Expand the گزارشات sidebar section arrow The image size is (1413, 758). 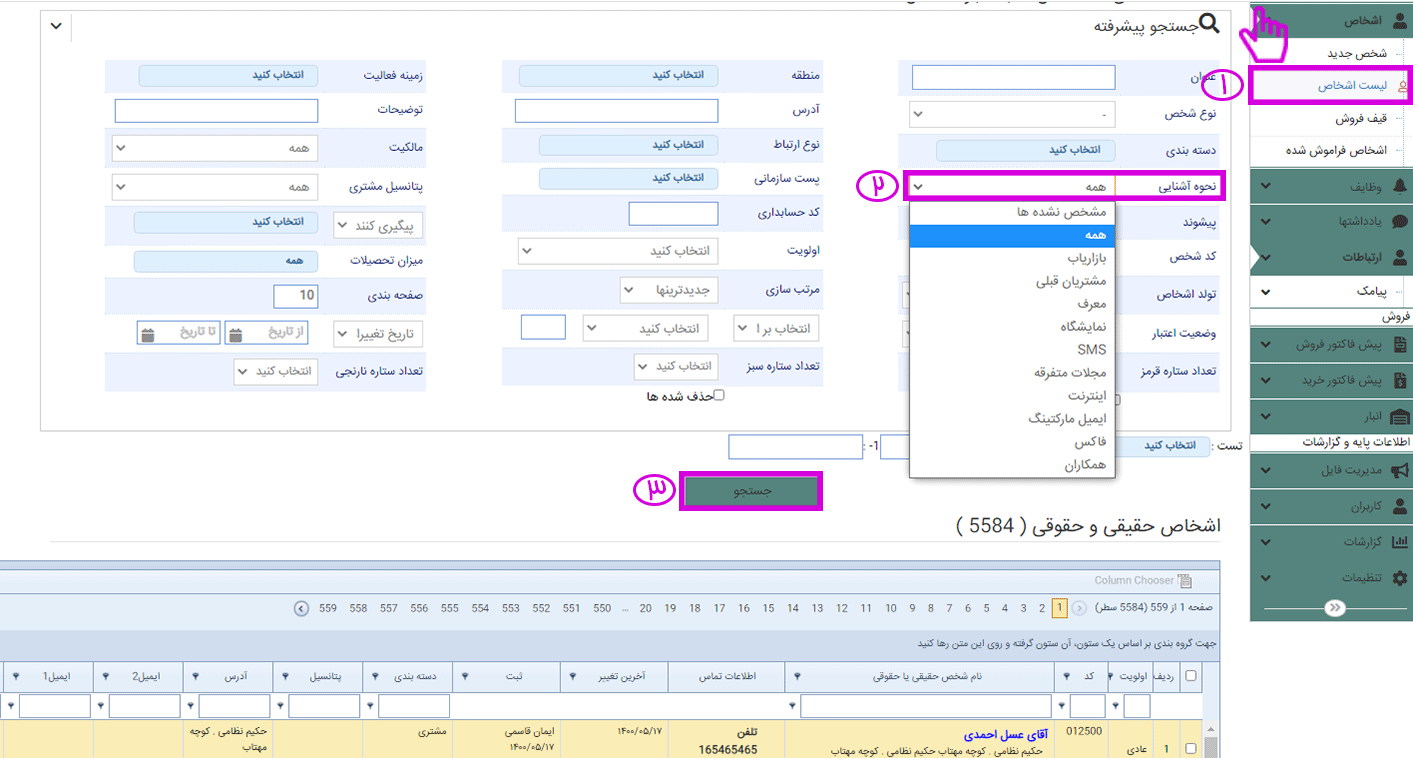[1266, 542]
